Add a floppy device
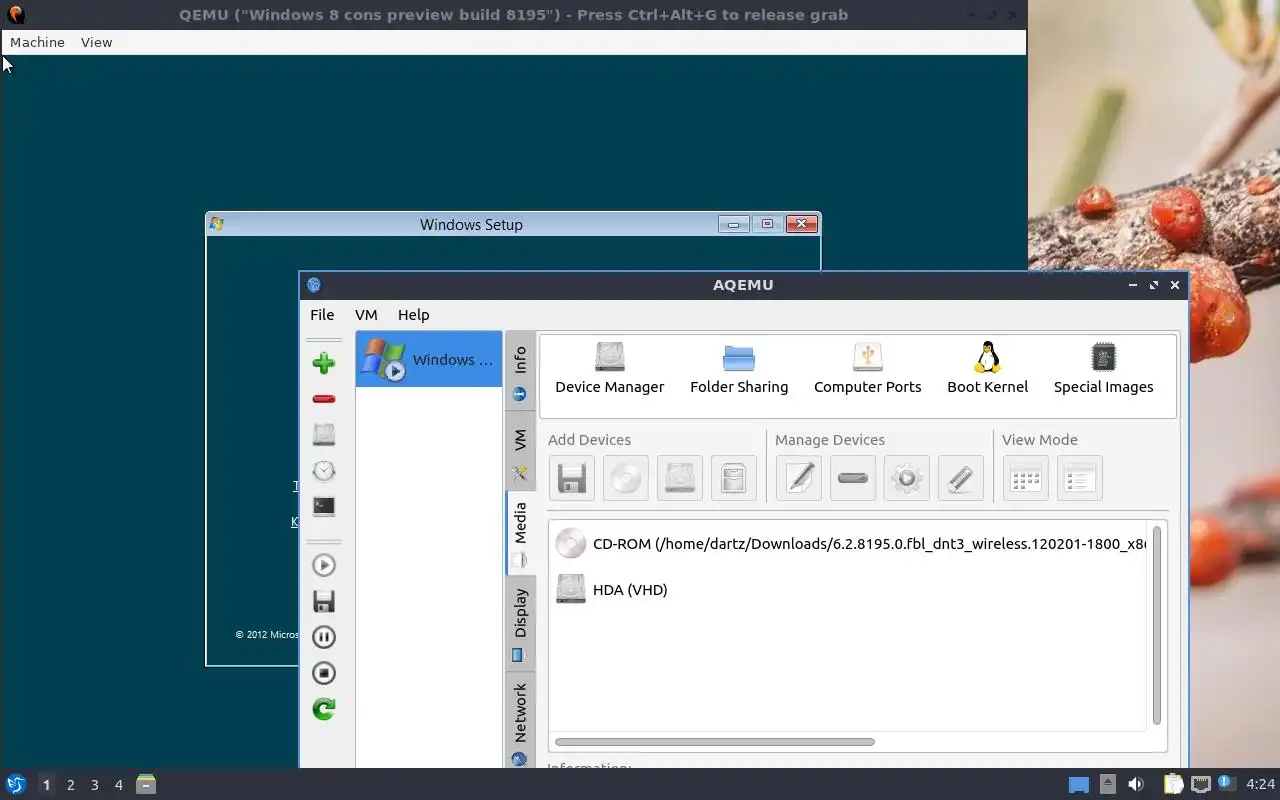Viewport: 1280px width, 800px height. point(571,478)
